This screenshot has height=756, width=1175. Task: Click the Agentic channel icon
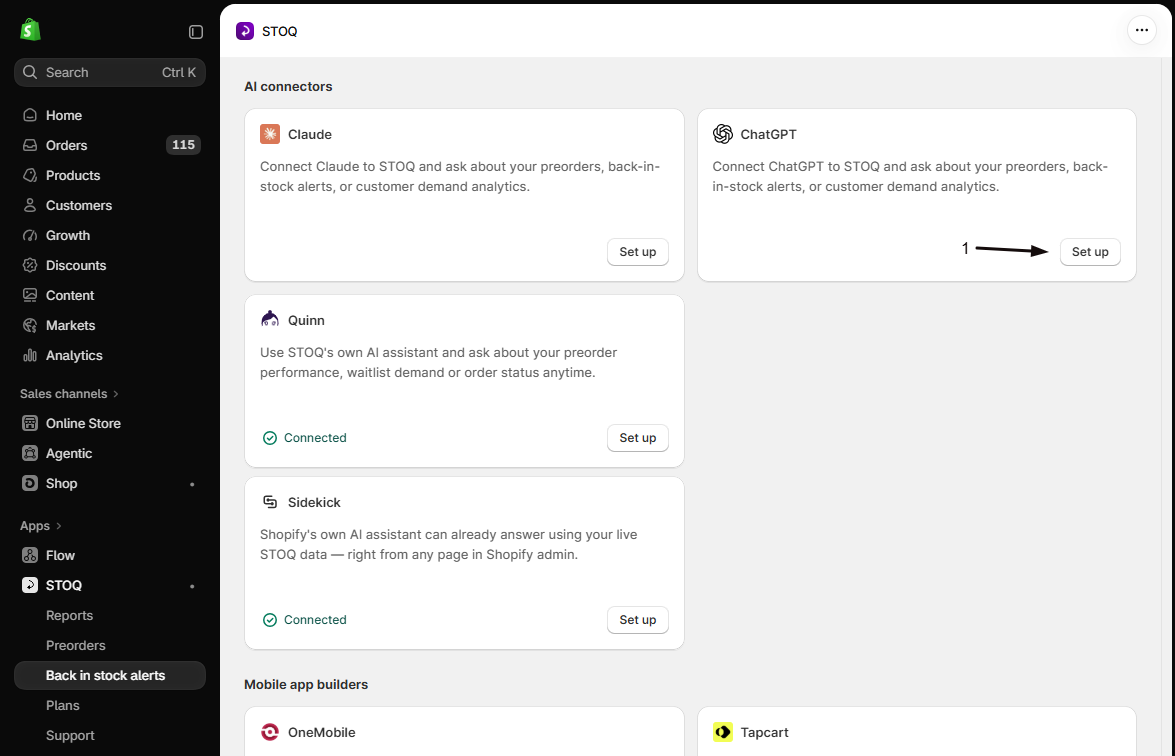coord(30,453)
